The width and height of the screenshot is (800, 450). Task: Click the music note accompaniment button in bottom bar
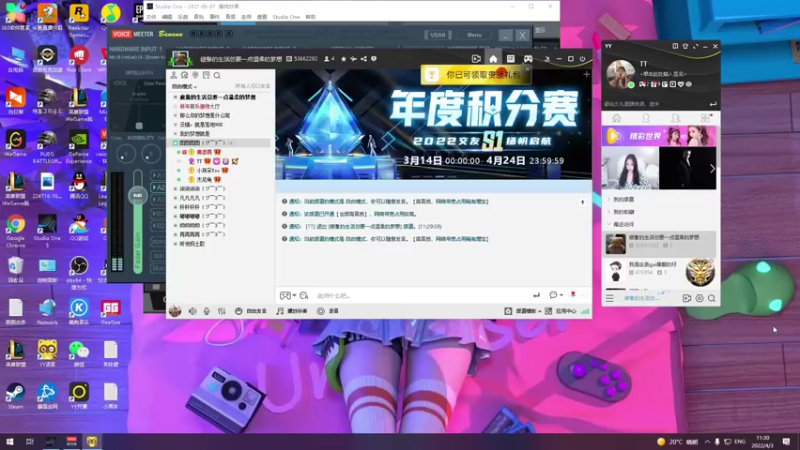click(x=292, y=311)
